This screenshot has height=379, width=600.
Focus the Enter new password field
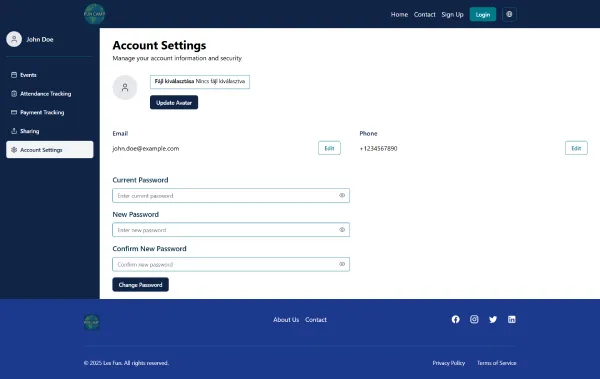point(231,230)
